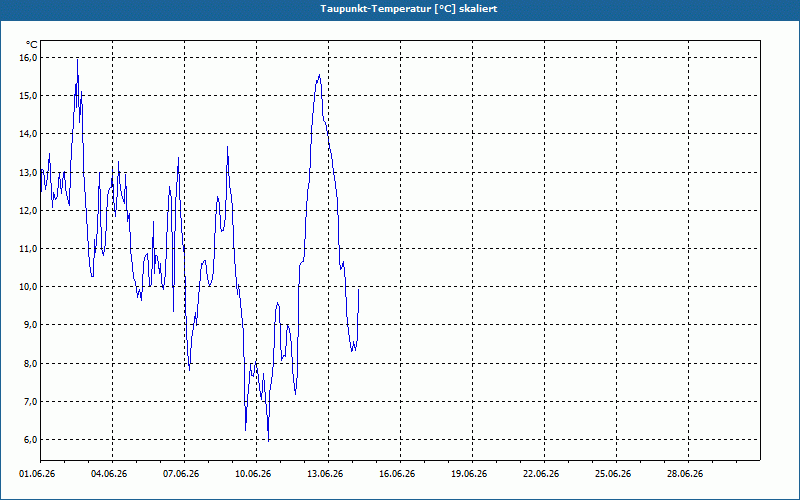Click the 7,0 y-axis label
This screenshot has width=800, height=500.
click(x=30, y=402)
